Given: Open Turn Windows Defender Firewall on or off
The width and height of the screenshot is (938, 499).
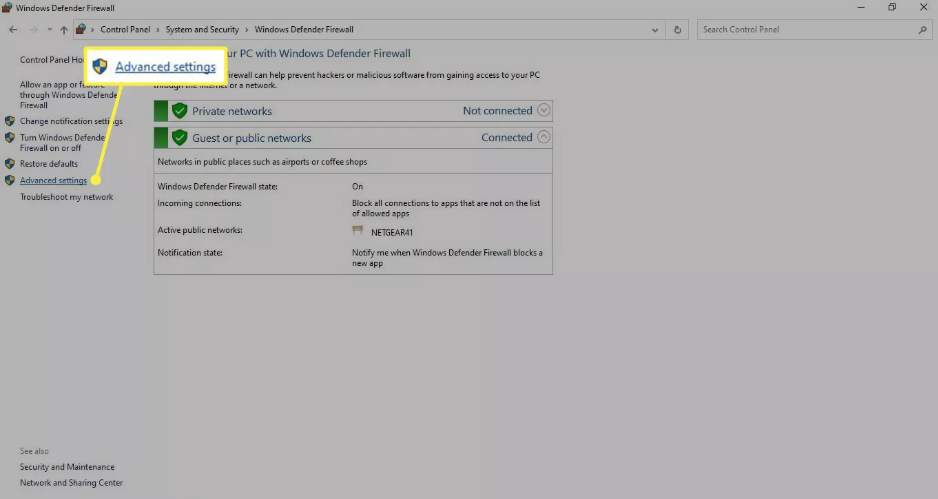Looking at the screenshot, I should pos(62,142).
